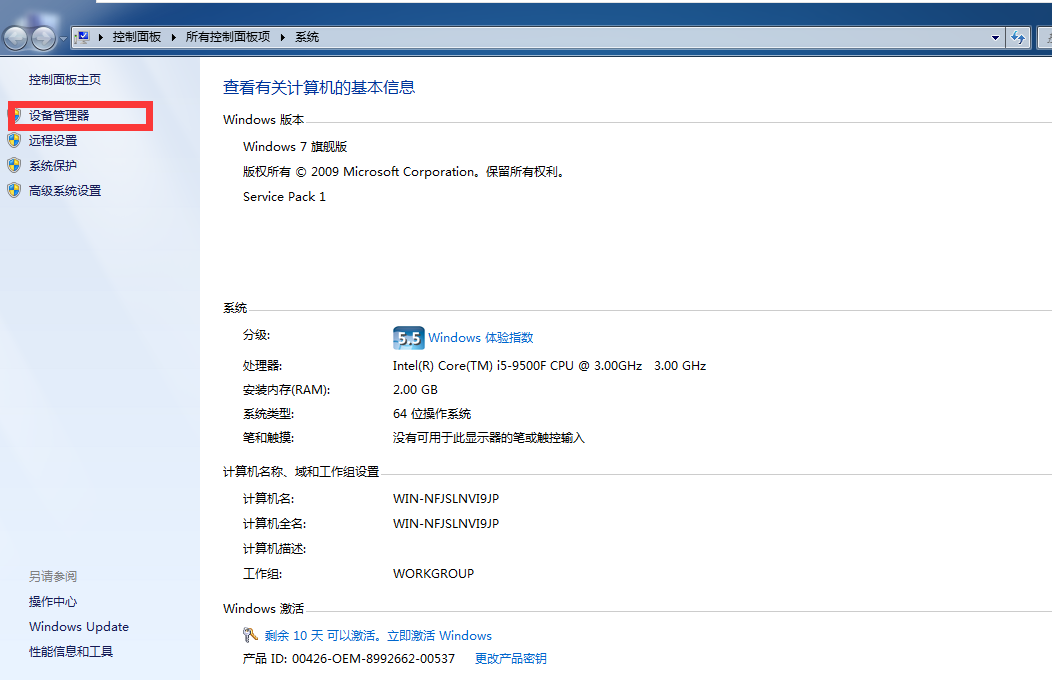Click the Forward navigation arrow button
Image resolution: width=1052 pixels, height=680 pixels.
click(44, 38)
